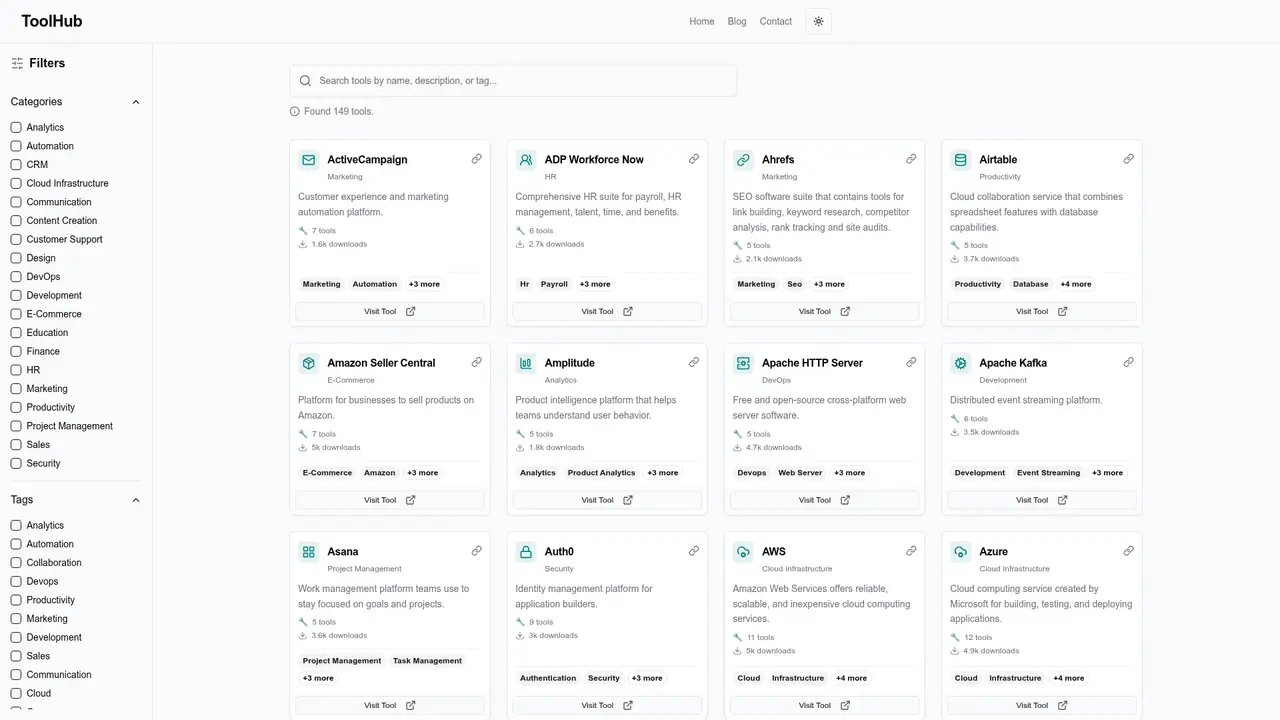Click the Ahrefs logo icon
1280x720 pixels.
point(743,160)
